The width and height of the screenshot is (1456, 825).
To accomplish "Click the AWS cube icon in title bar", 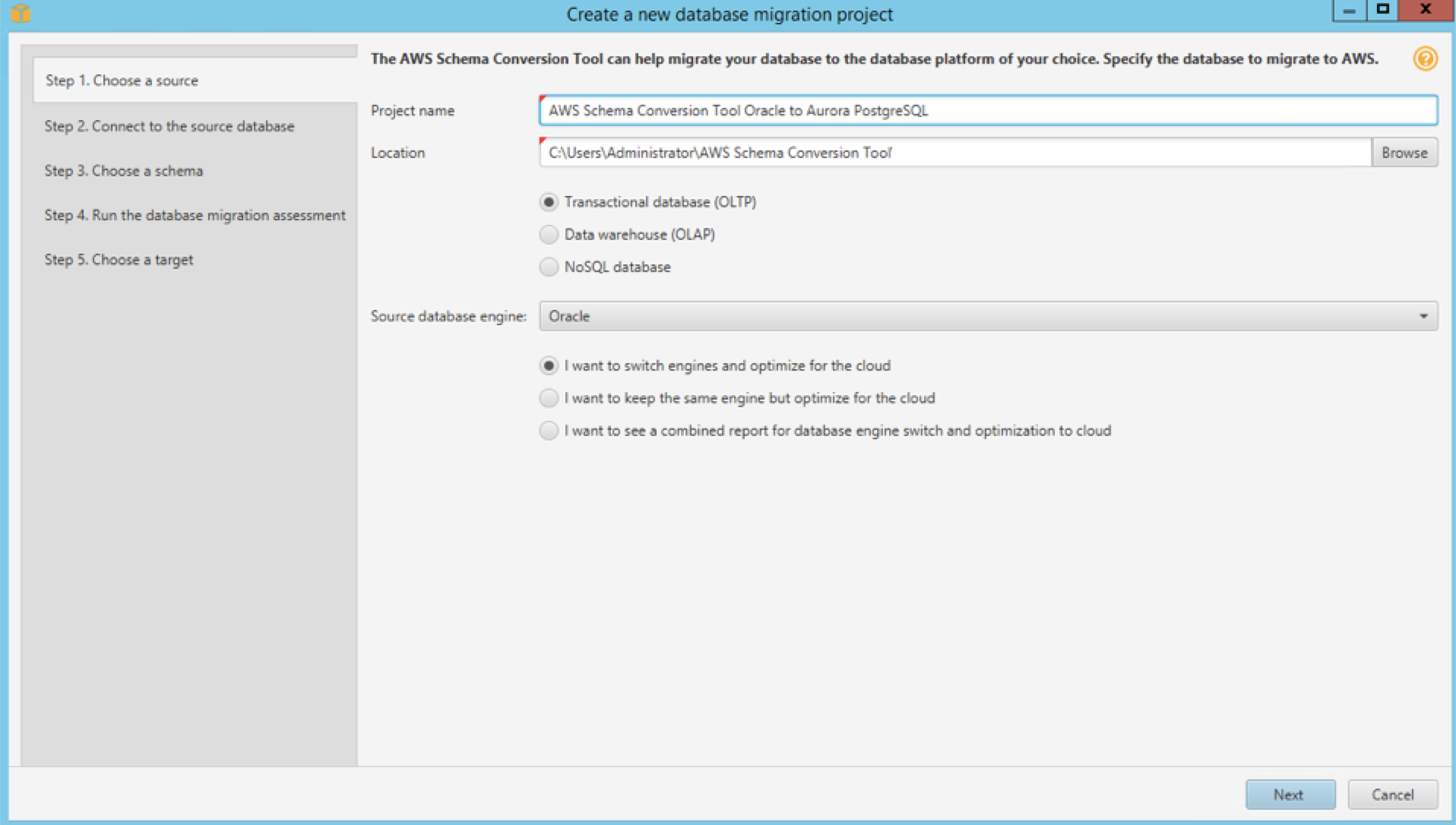I will [x=21, y=14].
